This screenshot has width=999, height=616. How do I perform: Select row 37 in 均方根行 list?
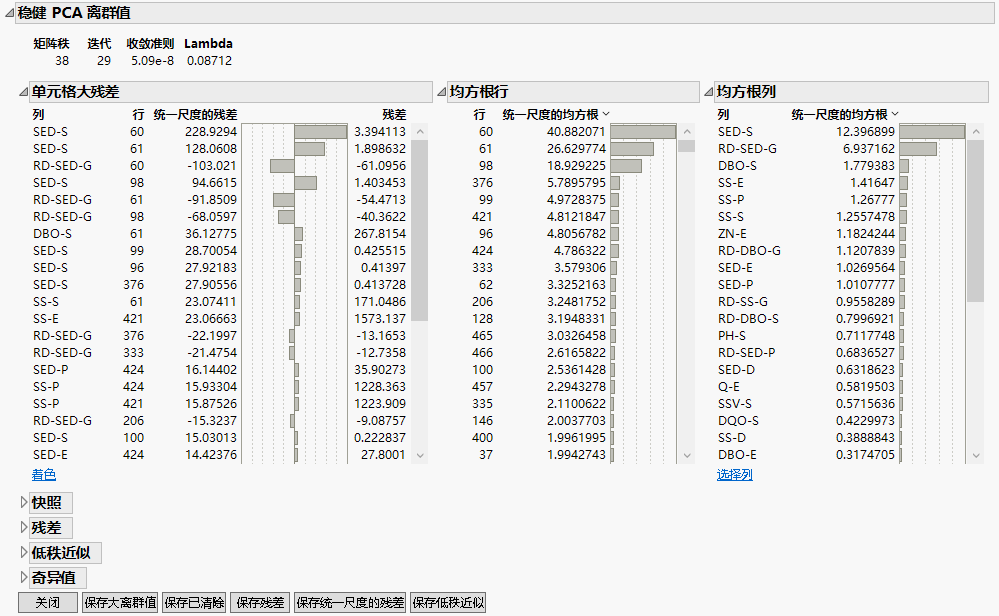coord(485,455)
